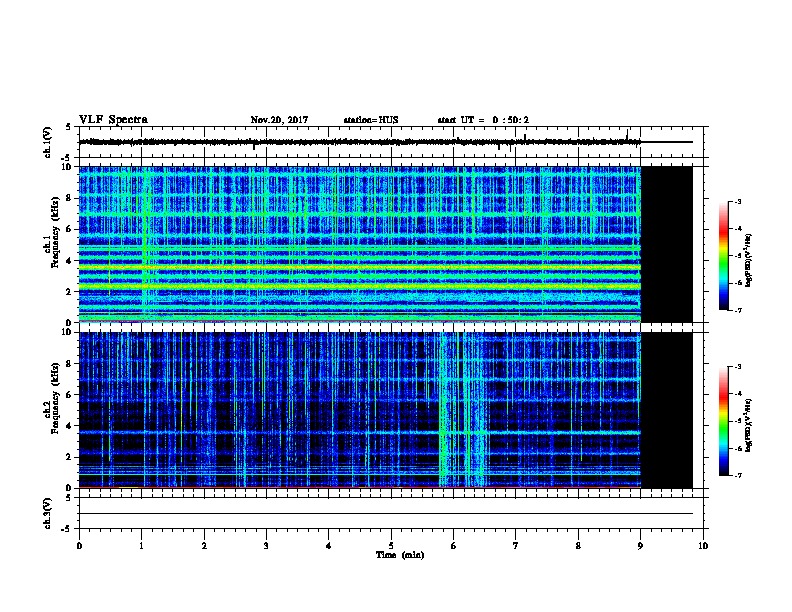Click the 'station=HUS' label
792x612 pixels.
point(371,120)
